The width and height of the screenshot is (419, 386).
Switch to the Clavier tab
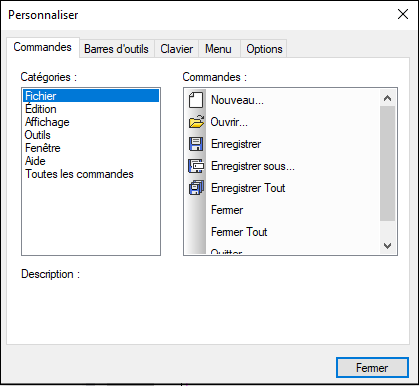pyautogui.click(x=176, y=49)
